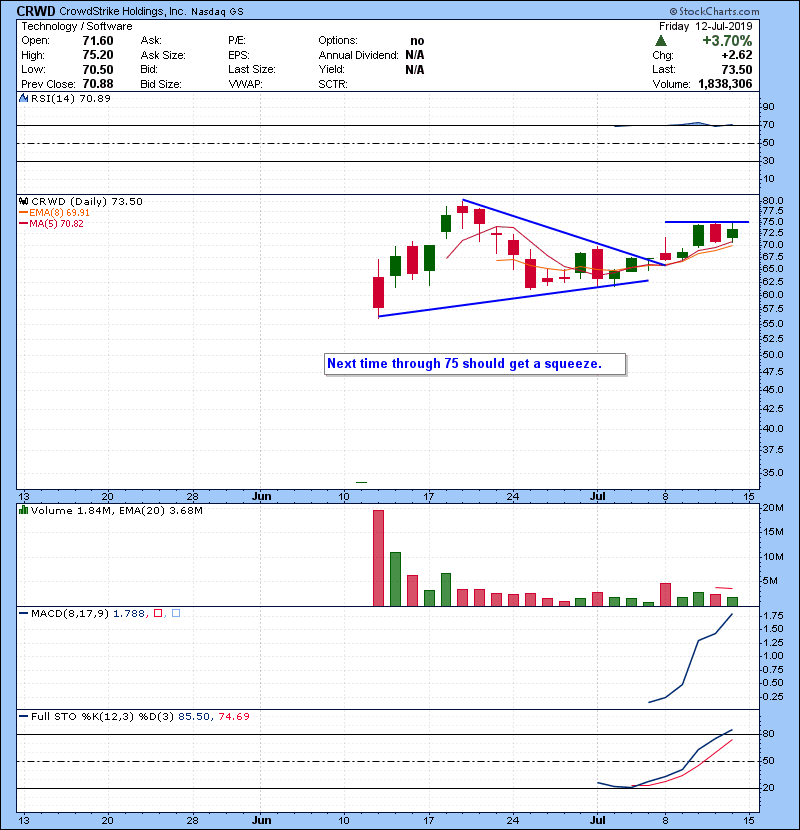800x830 pixels.
Task: Click the Friday 12-Jul-2019 date
Action: tap(705, 26)
